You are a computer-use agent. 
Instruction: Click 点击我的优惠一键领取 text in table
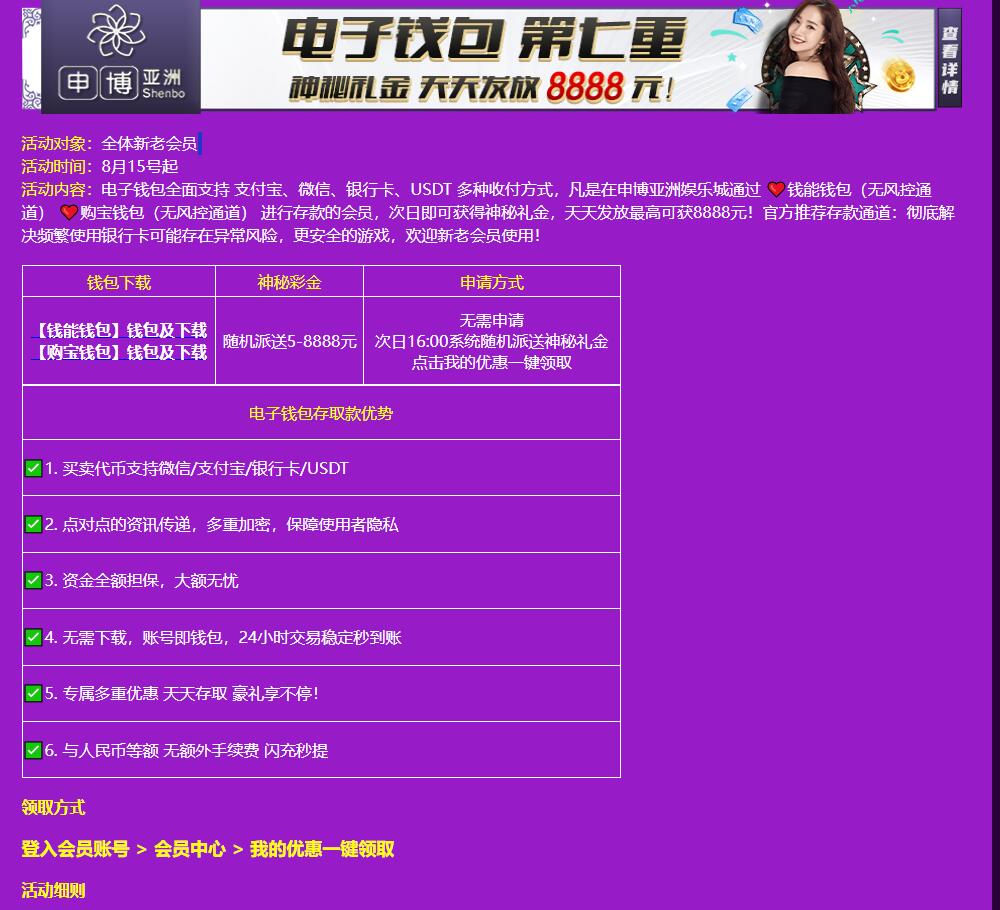point(492,362)
